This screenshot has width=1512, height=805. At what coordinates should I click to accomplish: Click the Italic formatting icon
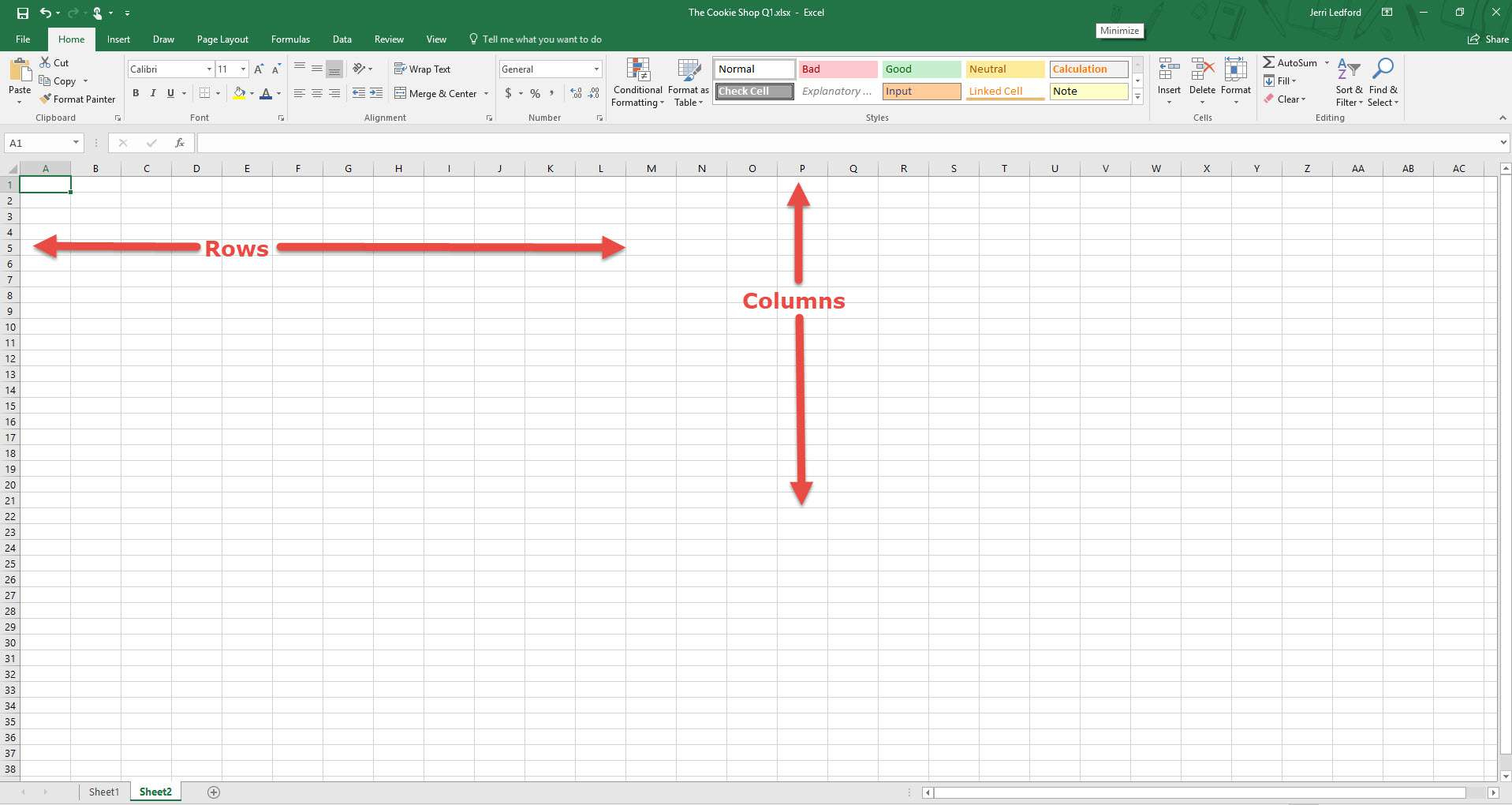pos(152,93)
